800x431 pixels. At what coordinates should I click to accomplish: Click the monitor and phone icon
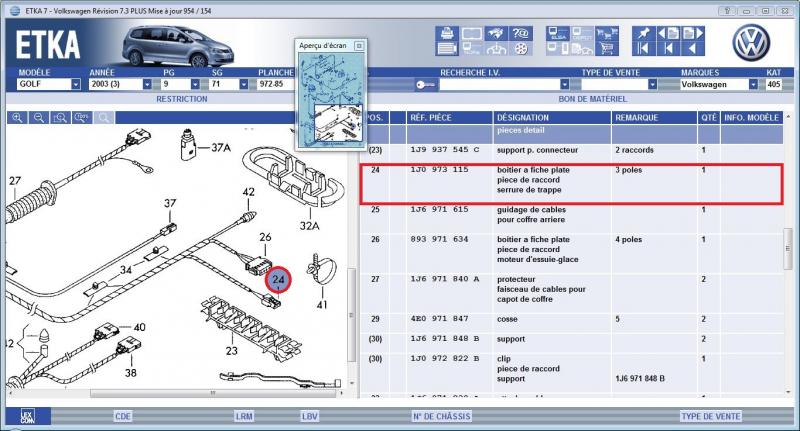[x=558, y=49]
